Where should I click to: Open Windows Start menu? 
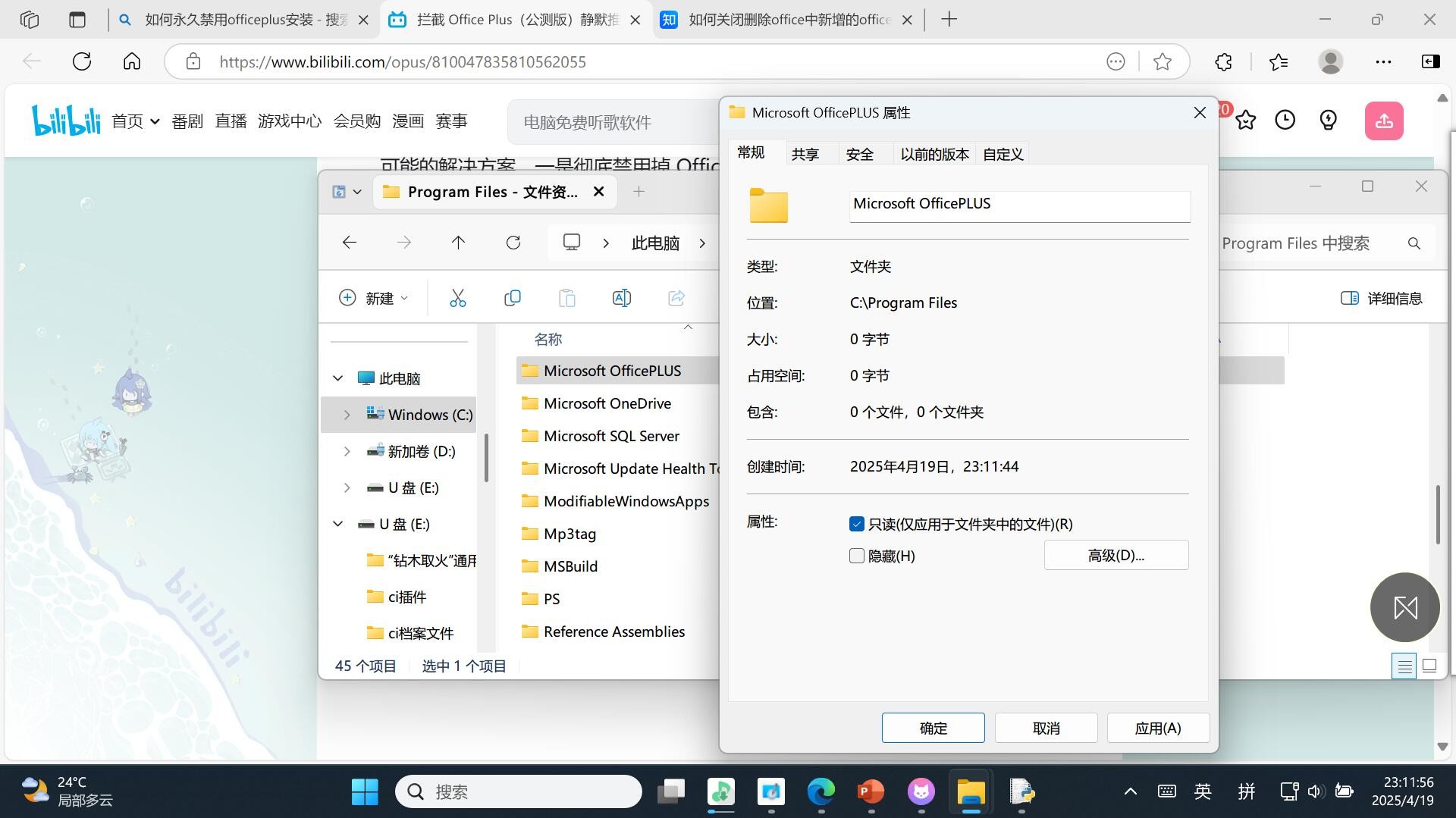(365, 791)
